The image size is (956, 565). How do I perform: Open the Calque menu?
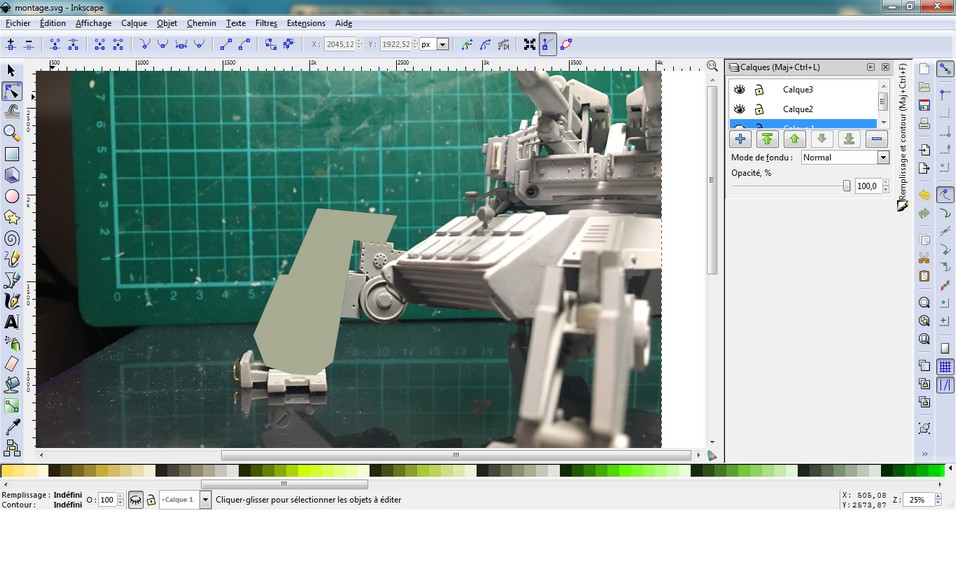click(134, 23)
